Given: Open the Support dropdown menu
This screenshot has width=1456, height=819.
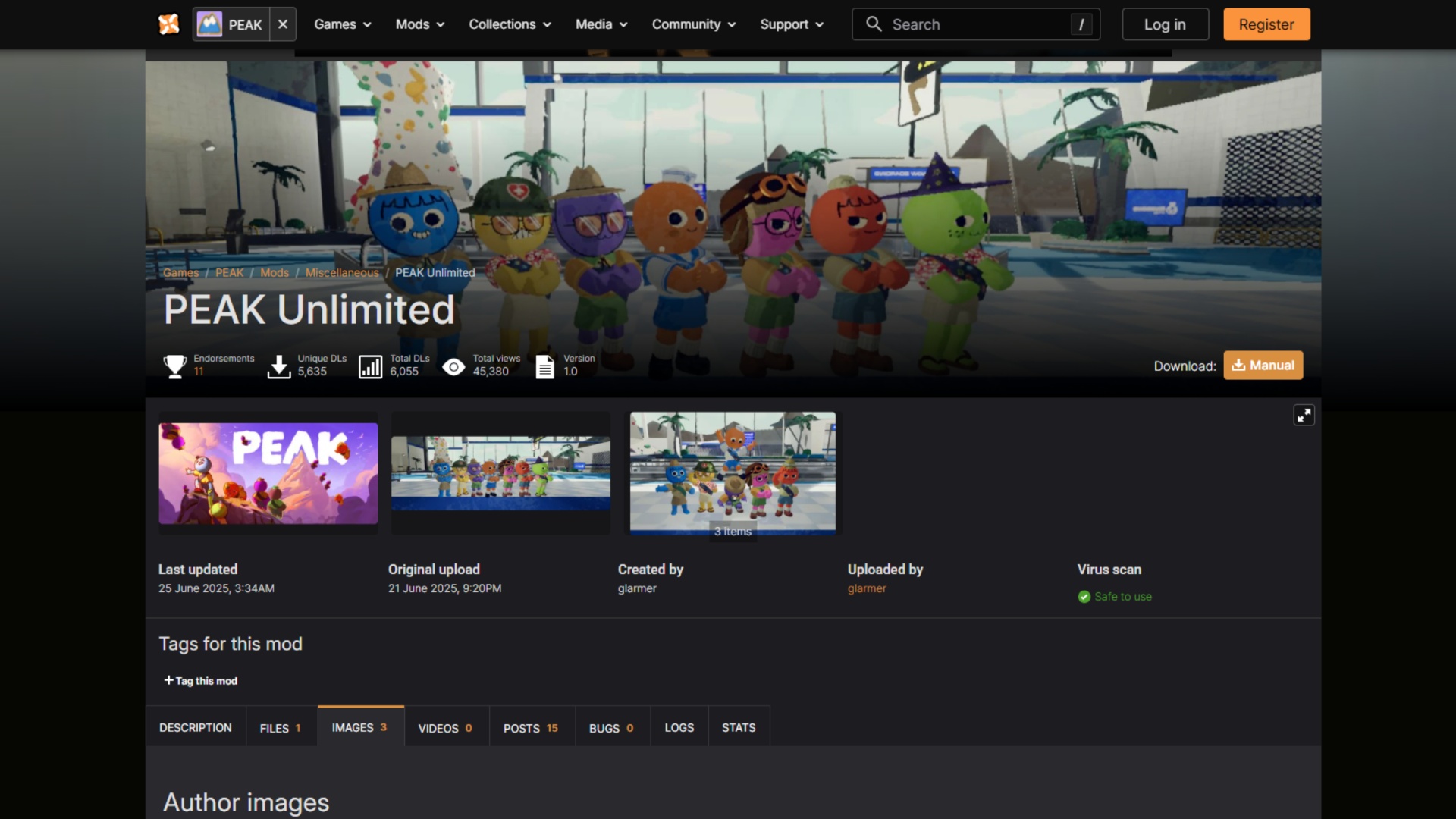Looking at the screenshot, I should [x=792, y=24].
